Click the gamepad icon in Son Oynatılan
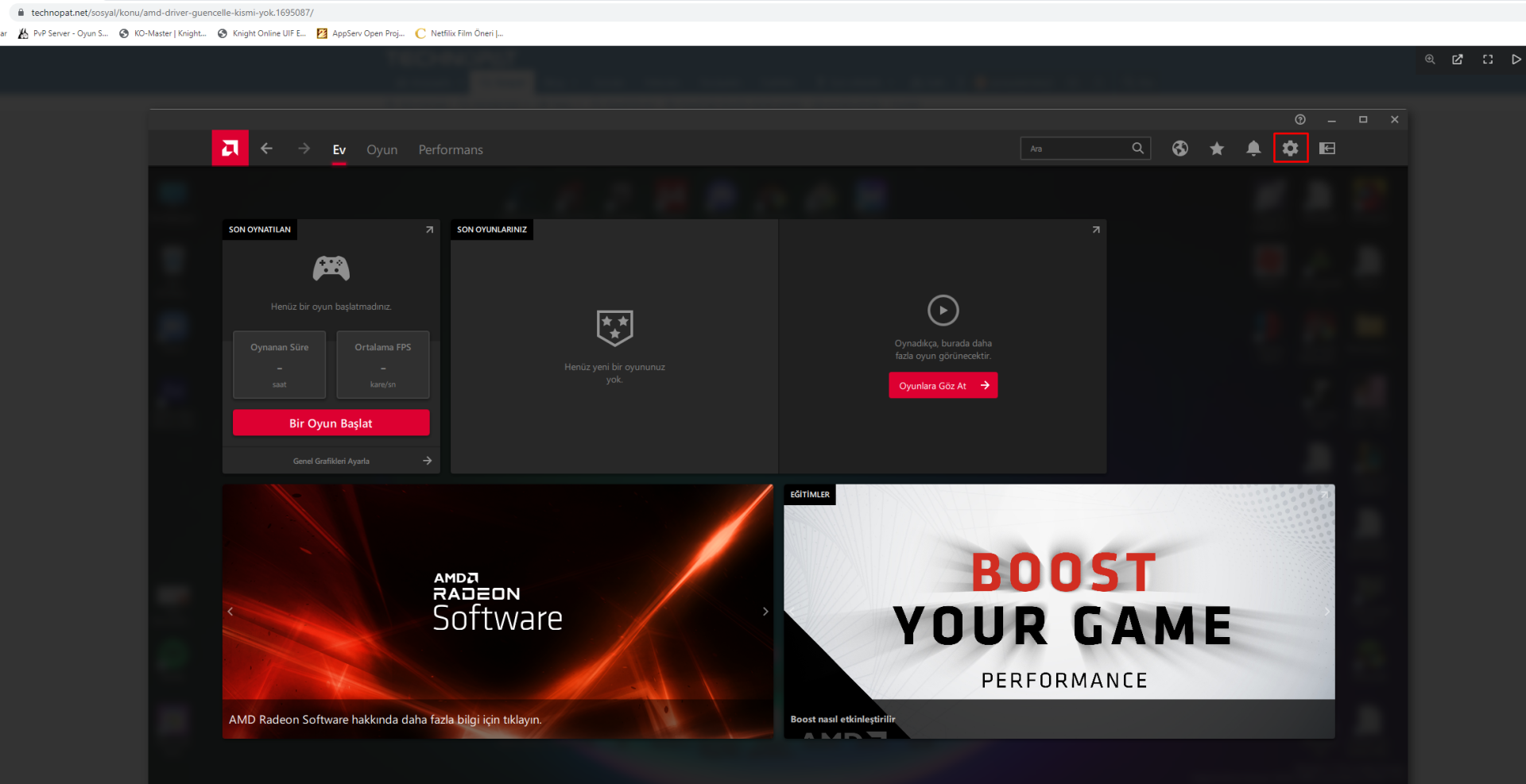This screenshot has height=784, width=1526. coord(331,268)
